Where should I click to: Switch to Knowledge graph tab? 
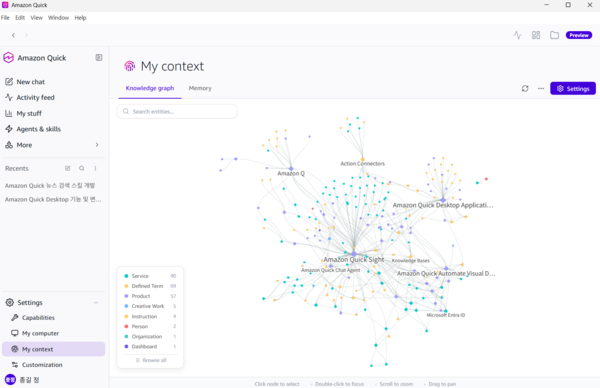coord(150,88)
